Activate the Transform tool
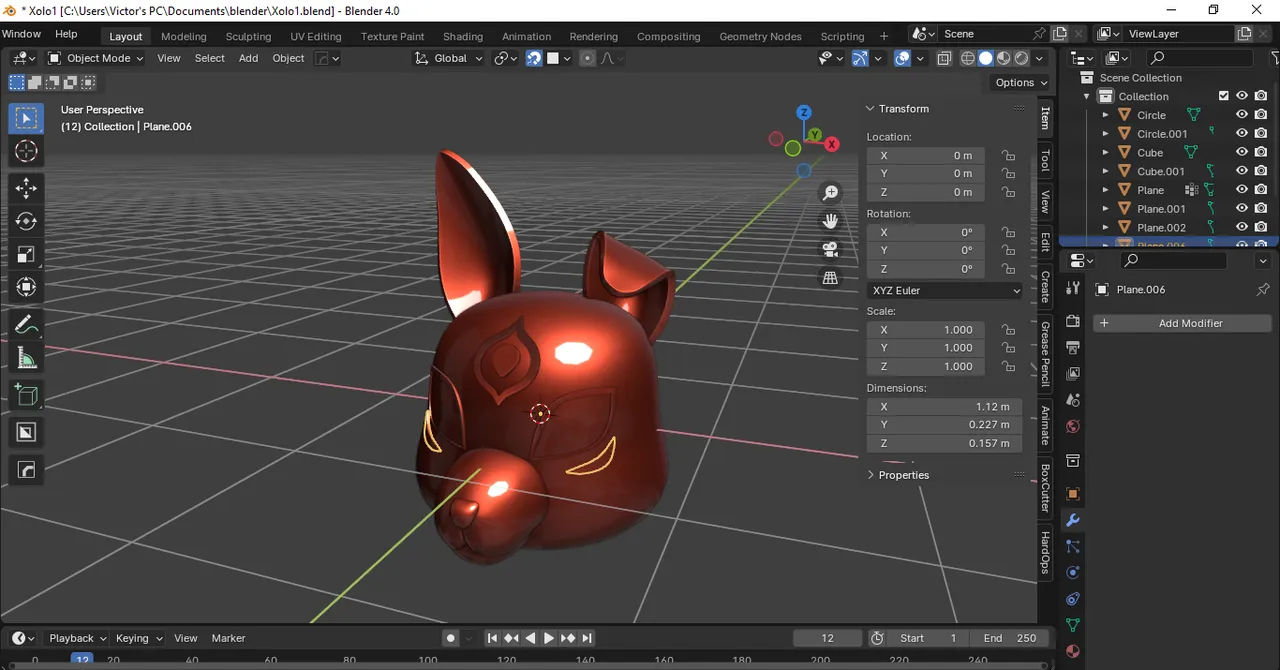 (x=26, y=287)
